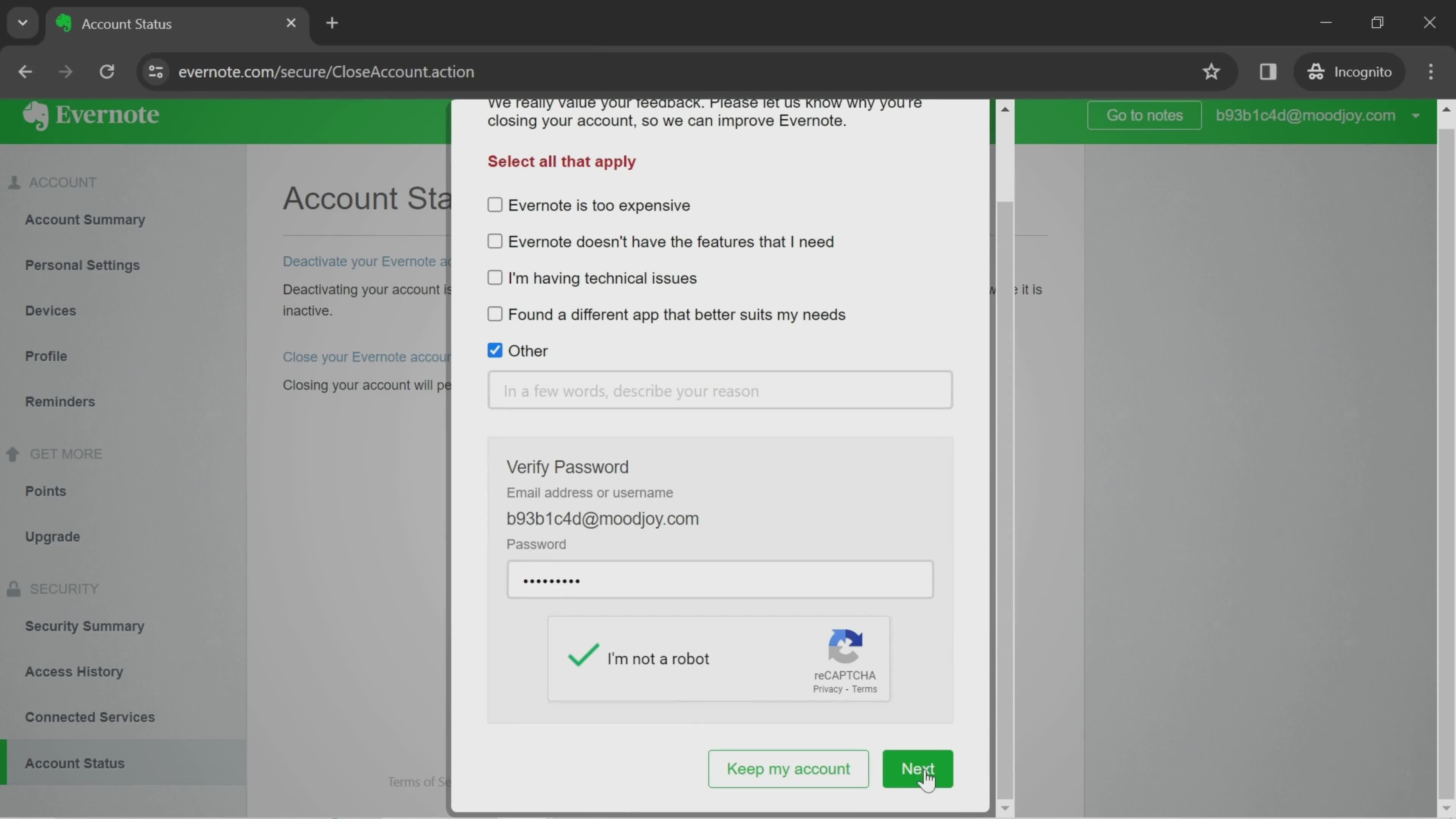Click the address bar URL

tap(326, 72)
